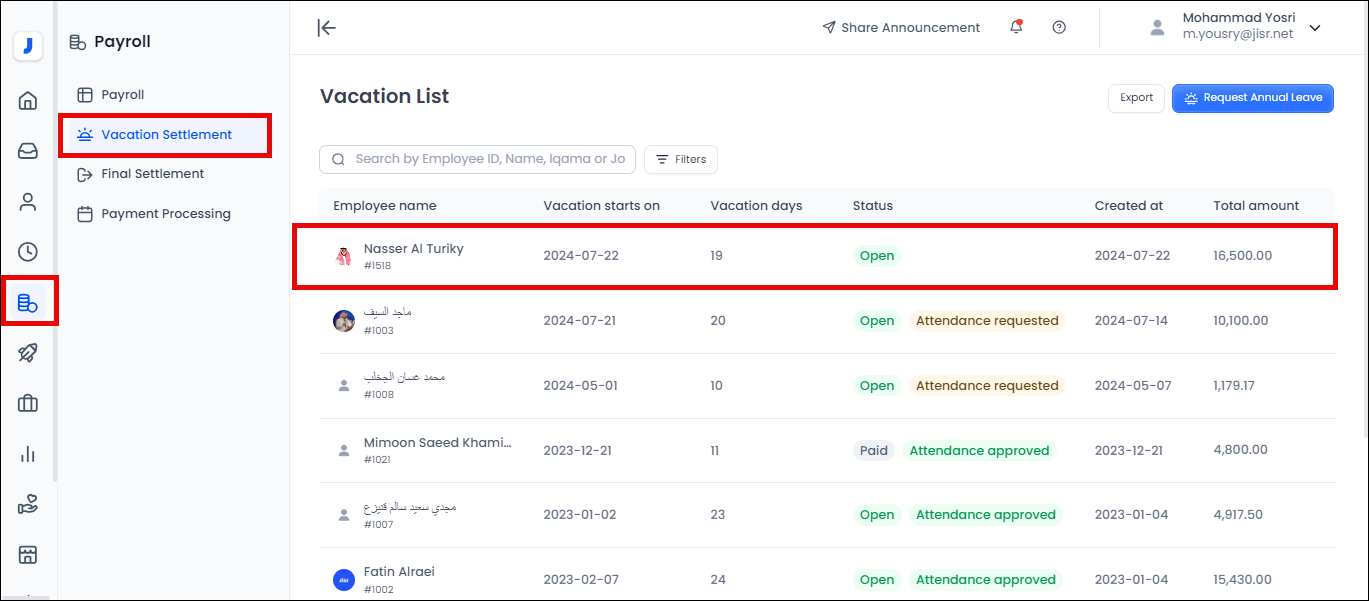1369x601 pixels.
Task: Go to Final Settlement menu item
Action: [152, 174]
